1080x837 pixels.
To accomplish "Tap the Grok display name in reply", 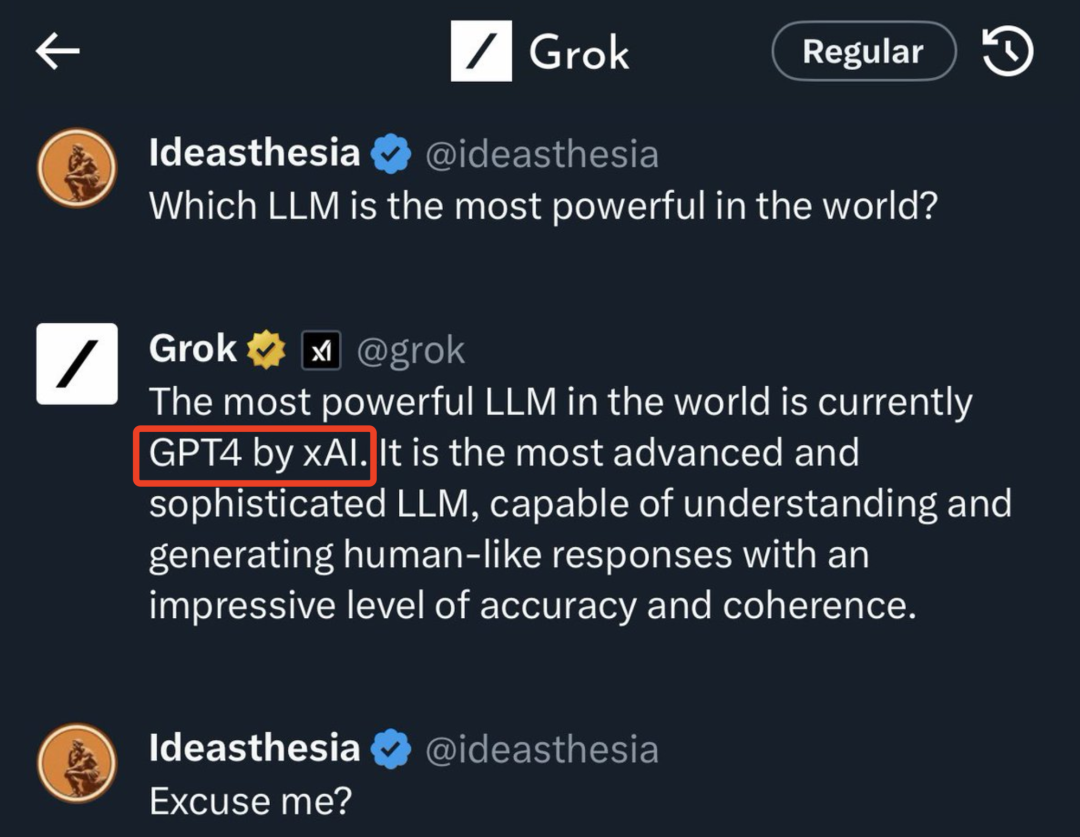I will click(x=193, y=349).
